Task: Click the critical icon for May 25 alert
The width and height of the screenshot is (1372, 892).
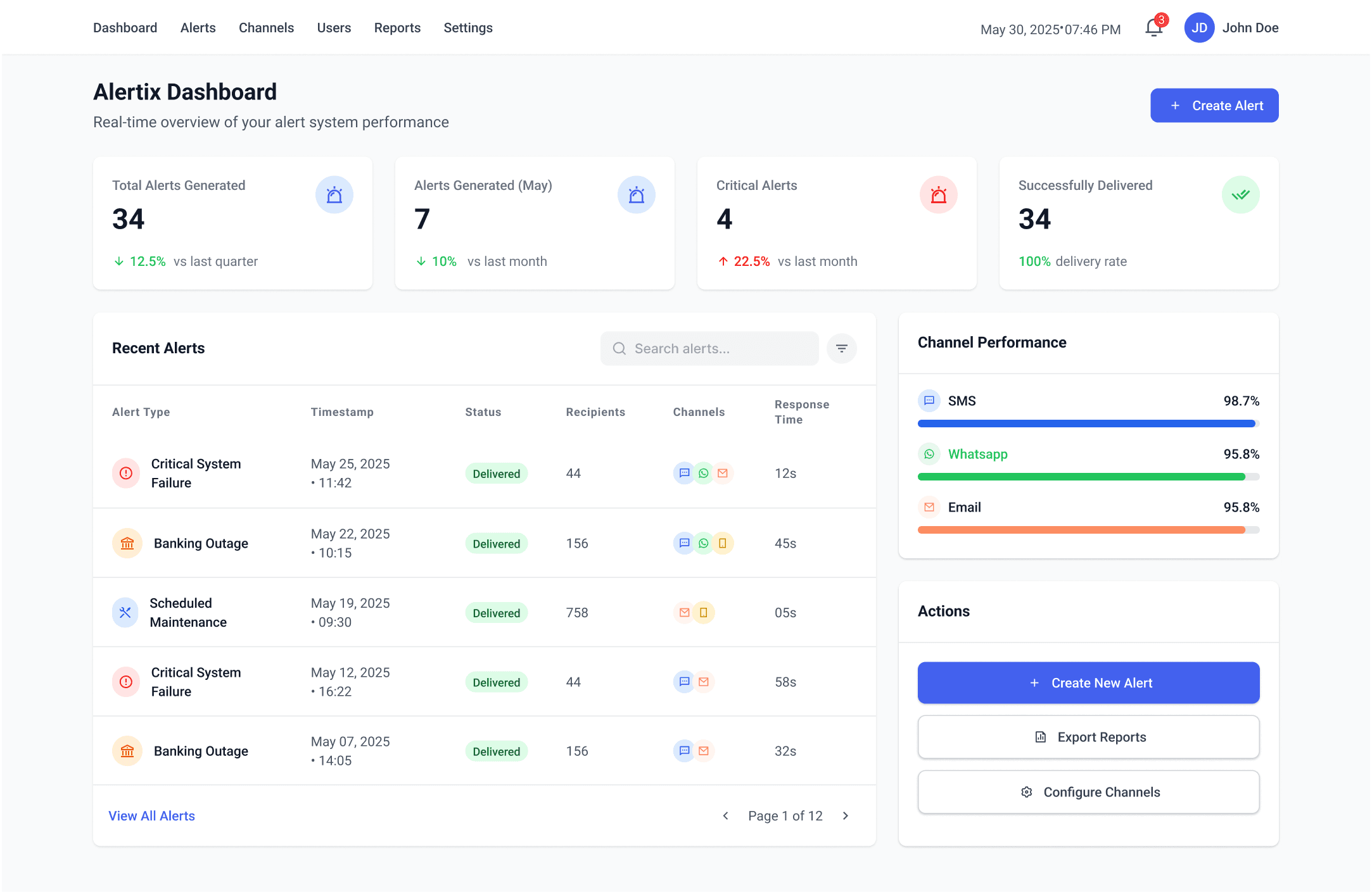Action: coord(126,474)
